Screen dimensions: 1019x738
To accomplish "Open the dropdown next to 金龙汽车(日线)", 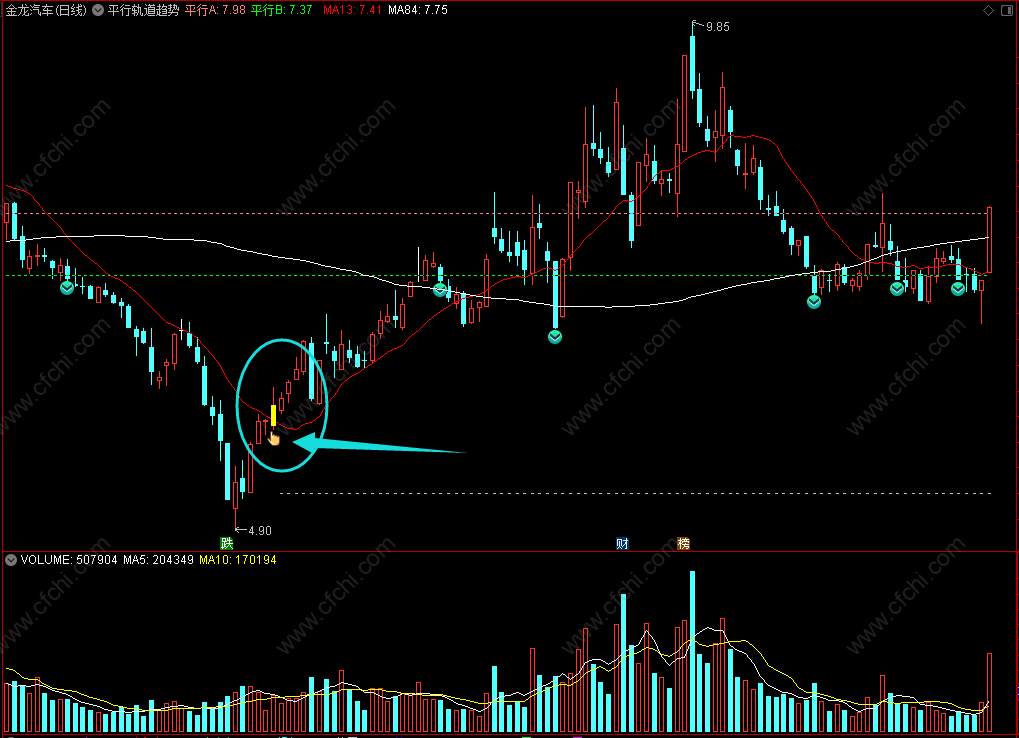I will pyautogui.click(x=98, y=10).
